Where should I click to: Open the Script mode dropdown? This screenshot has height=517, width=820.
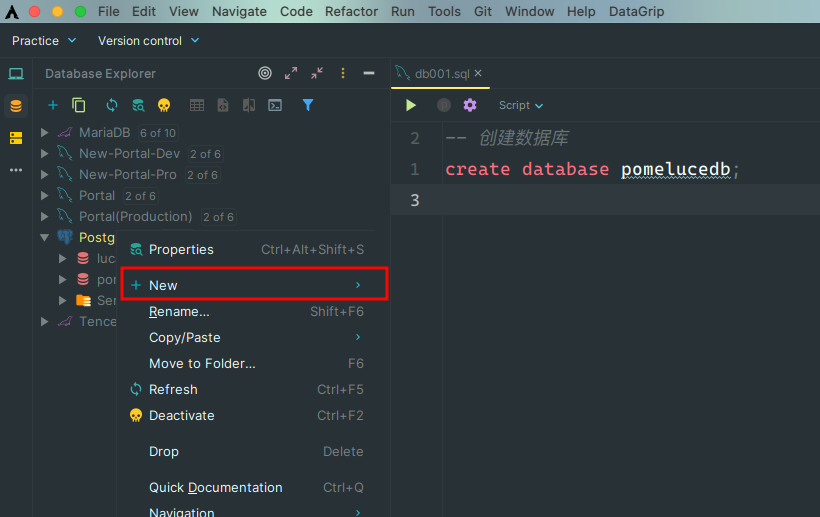pos(521,105)
